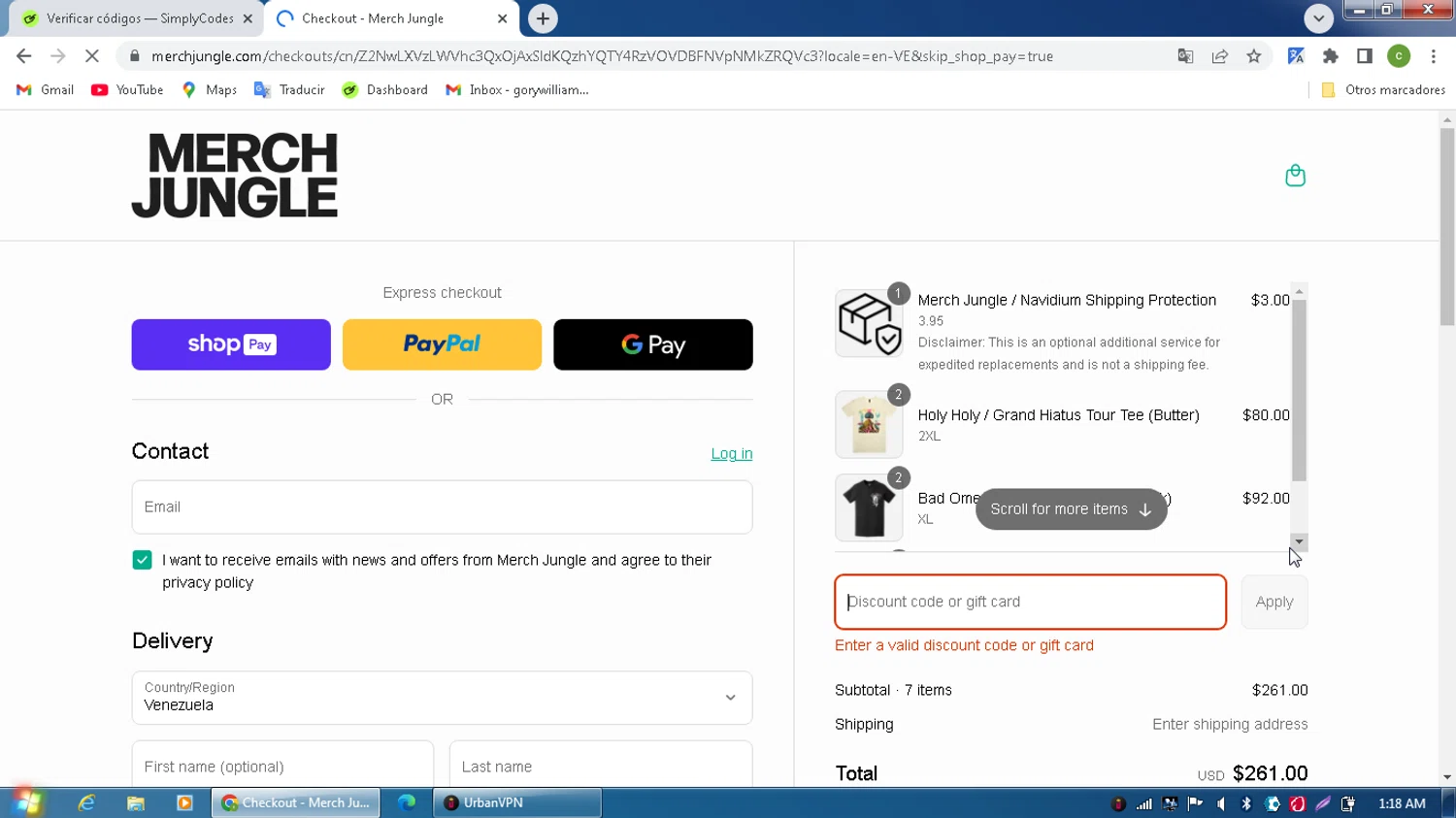
Task: Pay with Google Pay
Action: [x=653, y=344]
